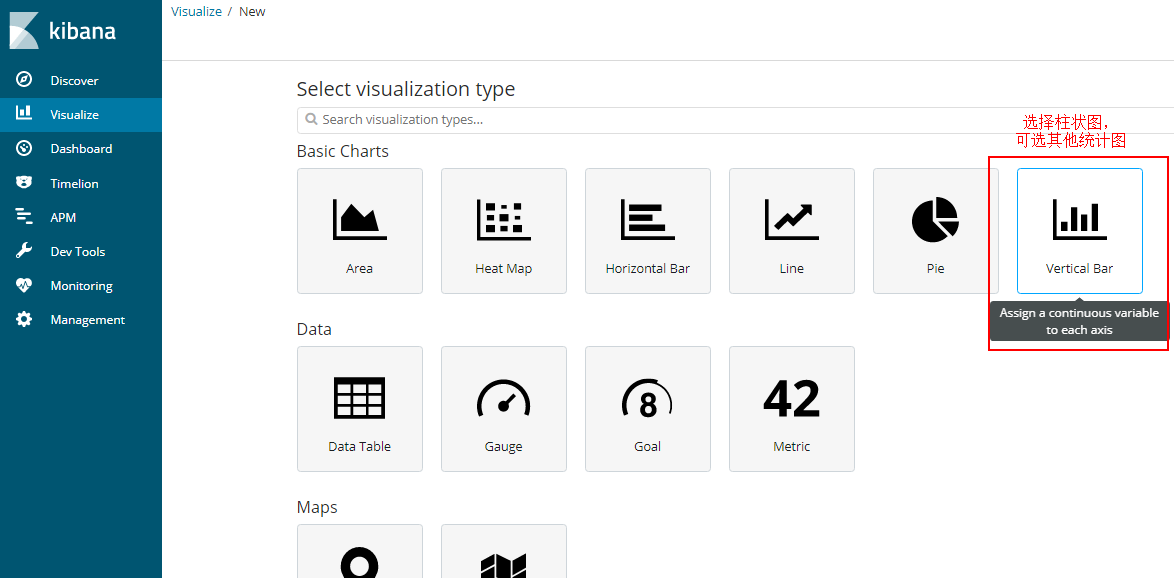Image resolution: width=1174 pixels, height=578 pixels.
Task: Choose the Horizontal Bar chart icon
Action: pos(648,219)
